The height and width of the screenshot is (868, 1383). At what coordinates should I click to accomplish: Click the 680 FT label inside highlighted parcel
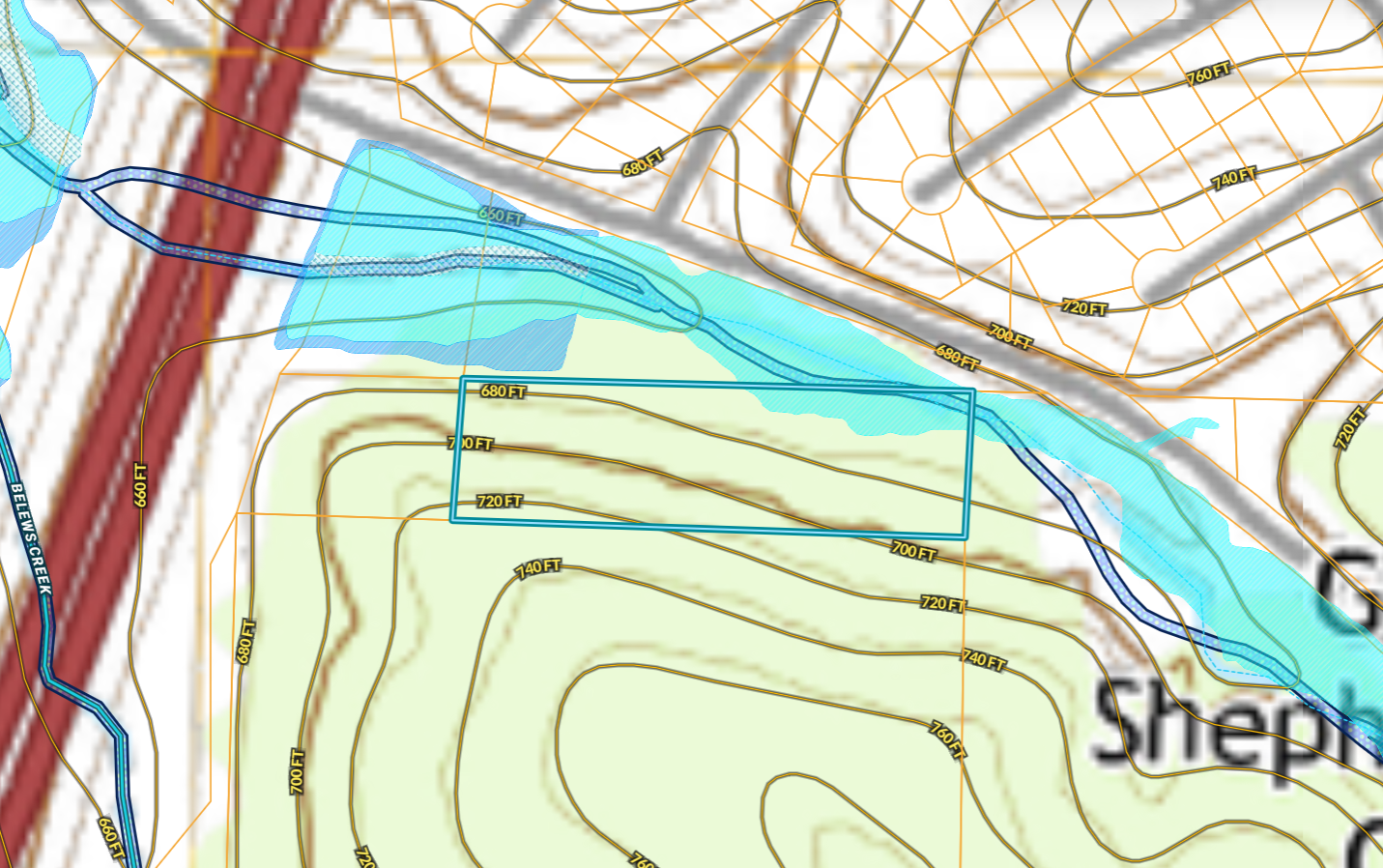tap(504, 391)
